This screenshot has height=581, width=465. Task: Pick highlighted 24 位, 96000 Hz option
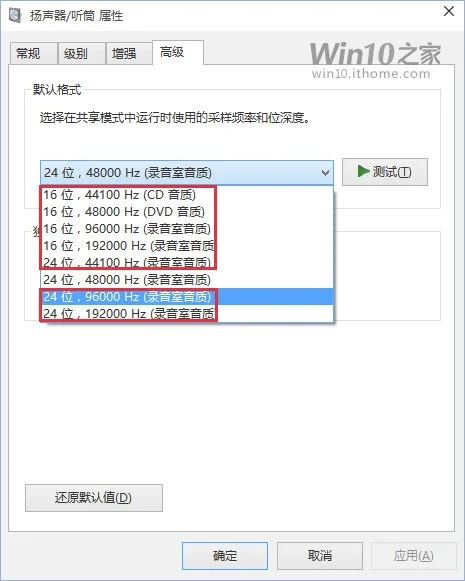[x=187, y=297]
